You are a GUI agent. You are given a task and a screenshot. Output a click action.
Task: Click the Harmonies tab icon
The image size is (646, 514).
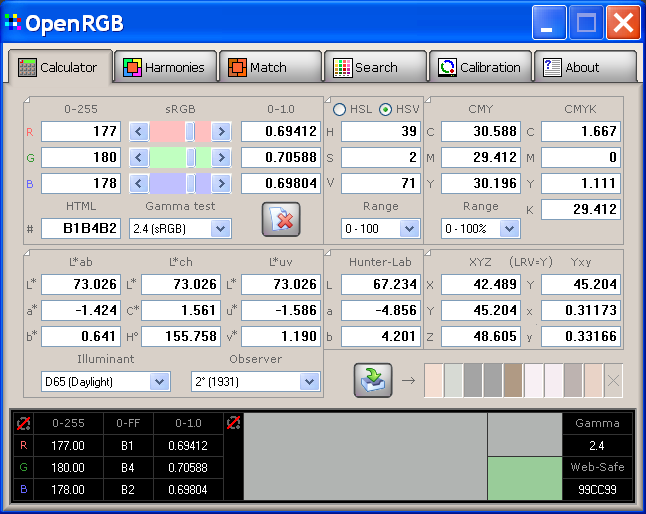132,67
